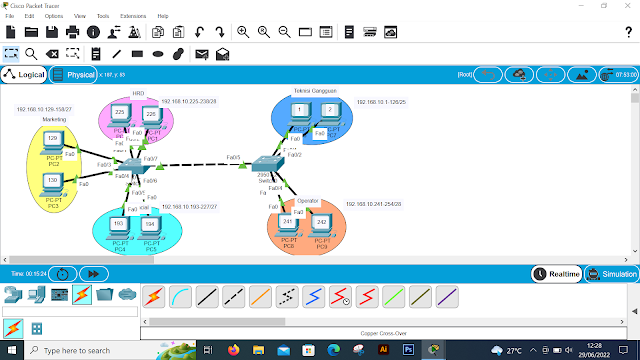Viewport: 640px width, 360px height.
Task: Select Copper Cross-Over dashed cable
Action: coord(233,297)
